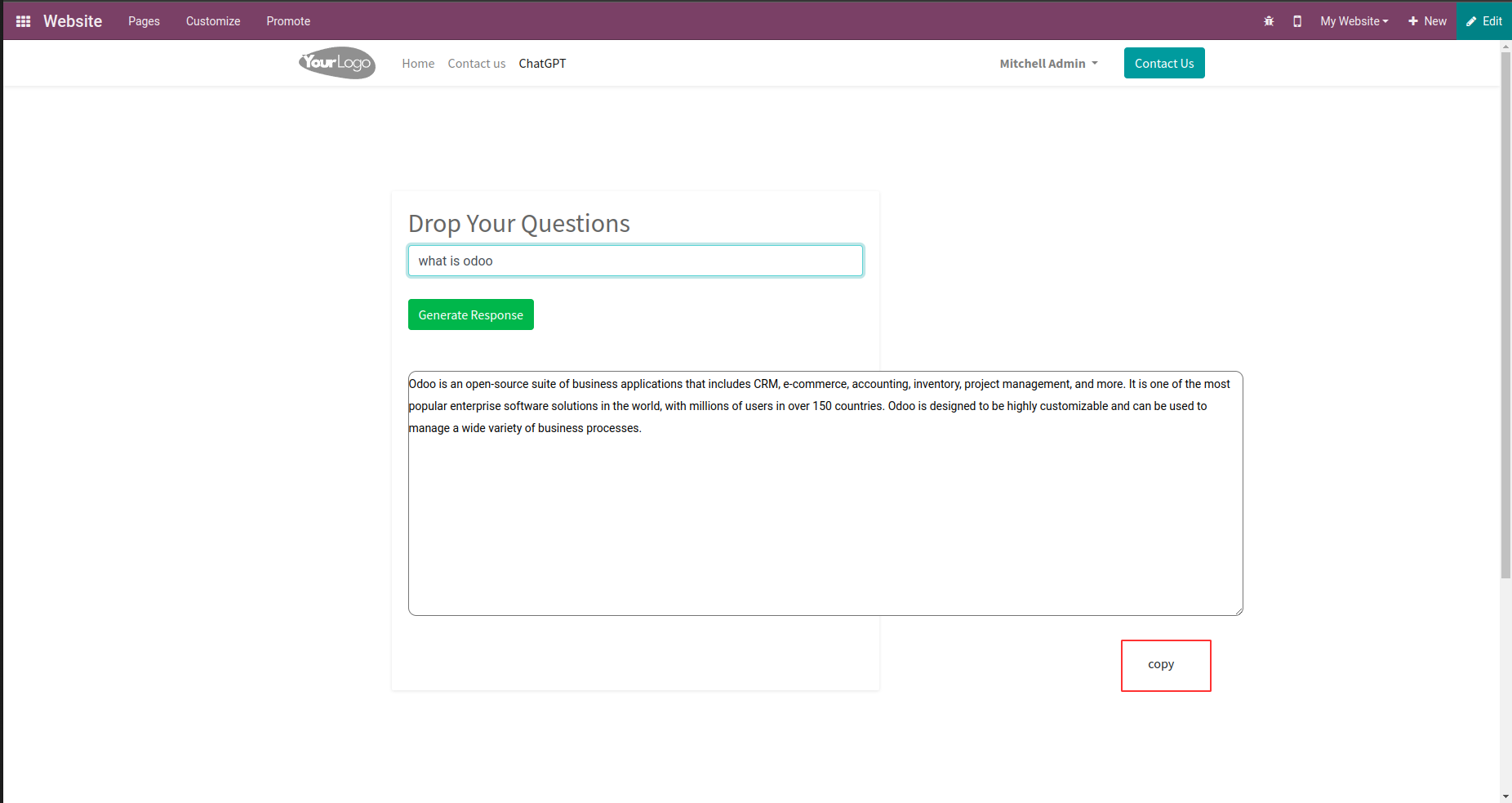Click the New content button
1512x803 pixels.
pos(1428,21)
